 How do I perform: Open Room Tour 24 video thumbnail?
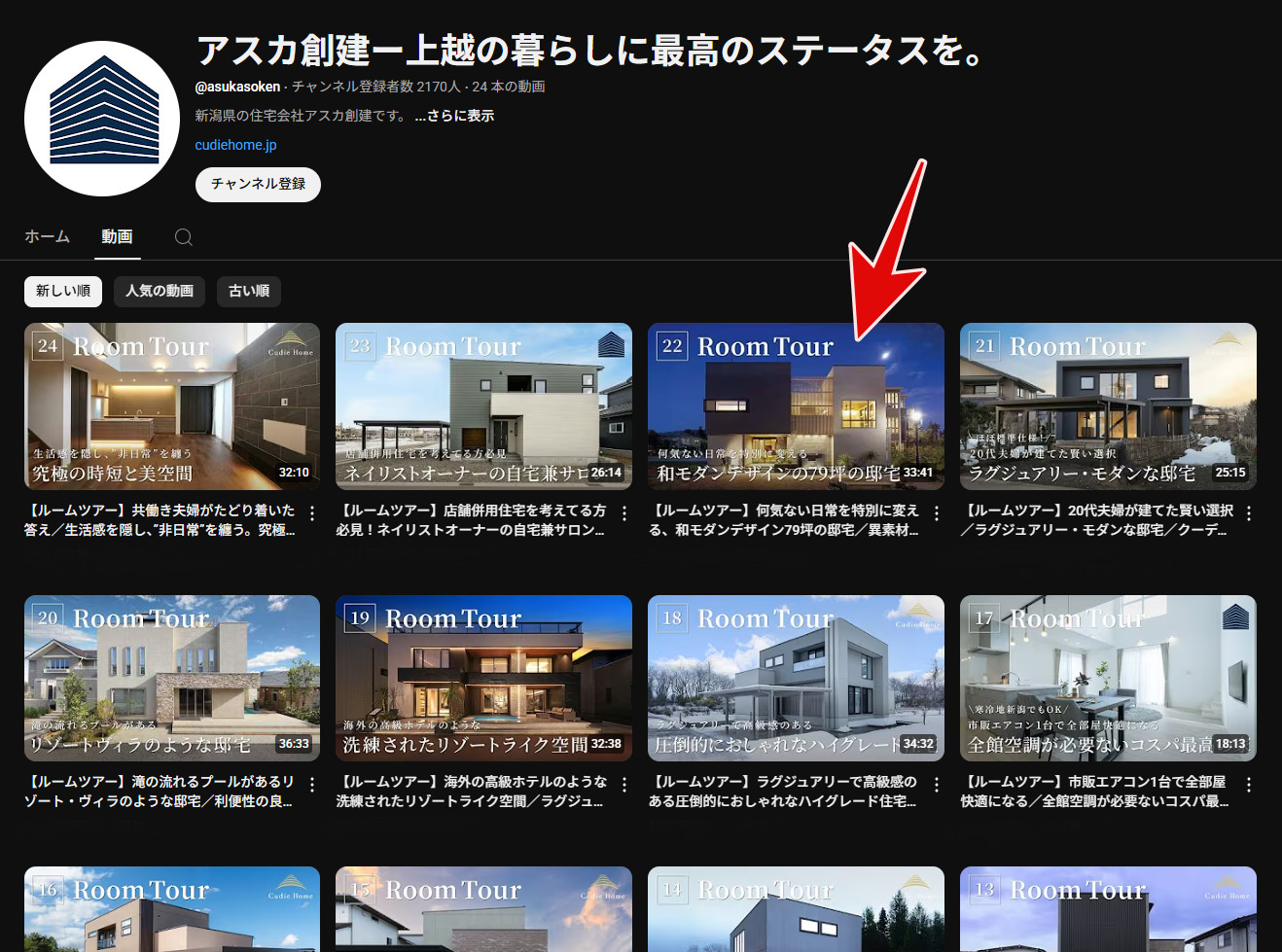172,406
